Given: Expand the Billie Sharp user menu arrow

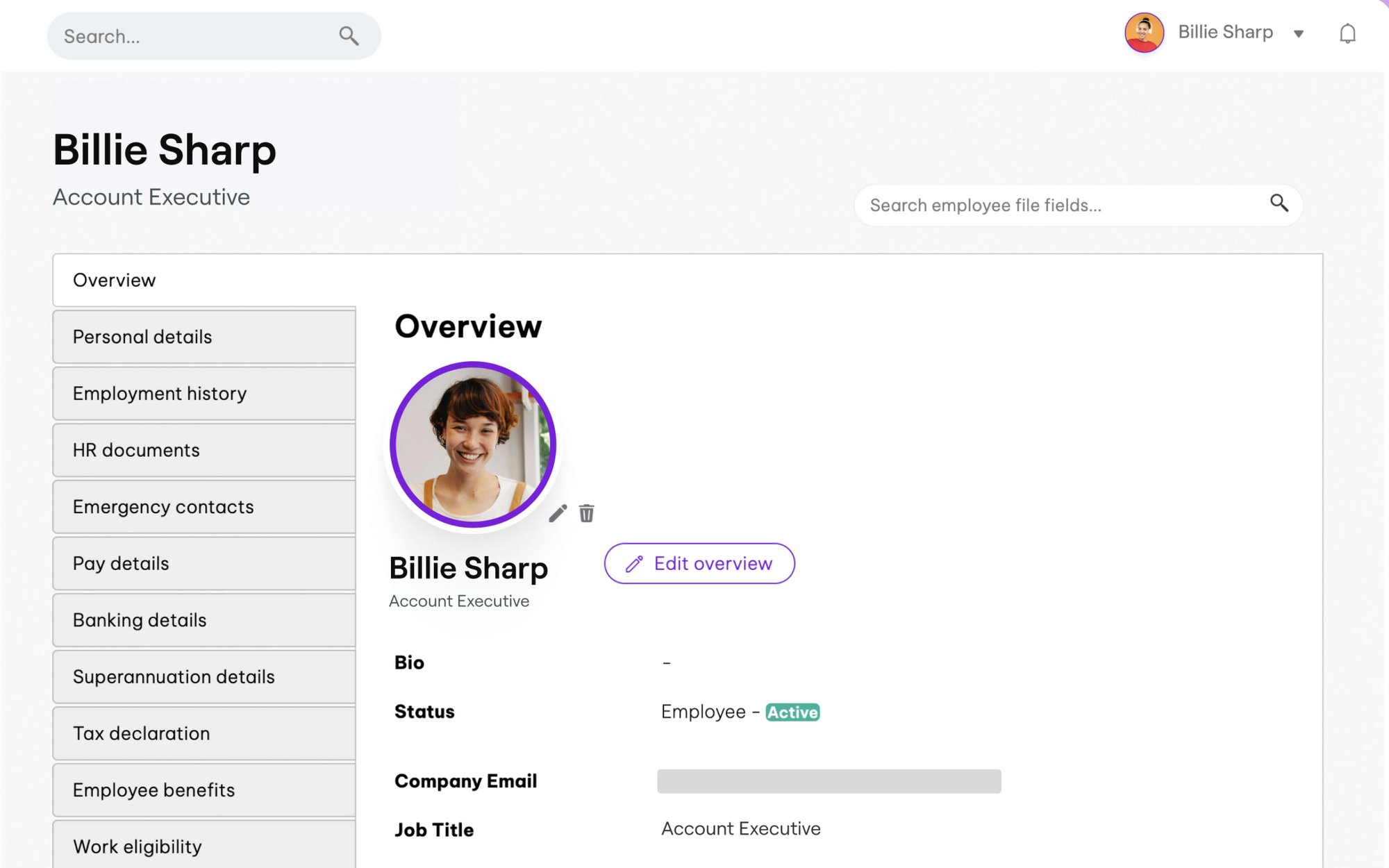Looking at the screenshot, I should [1299, 33].
